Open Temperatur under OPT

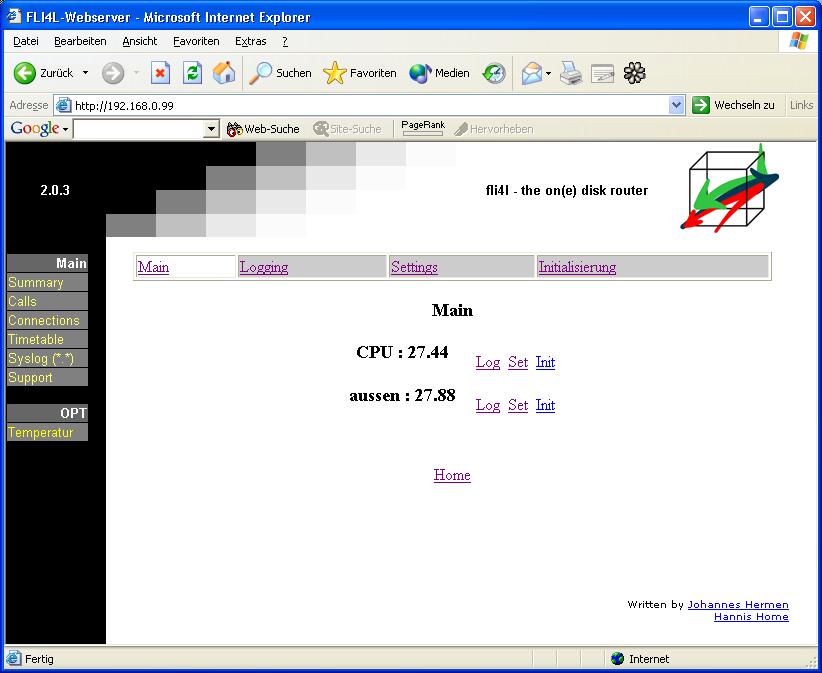coord(47,432)
